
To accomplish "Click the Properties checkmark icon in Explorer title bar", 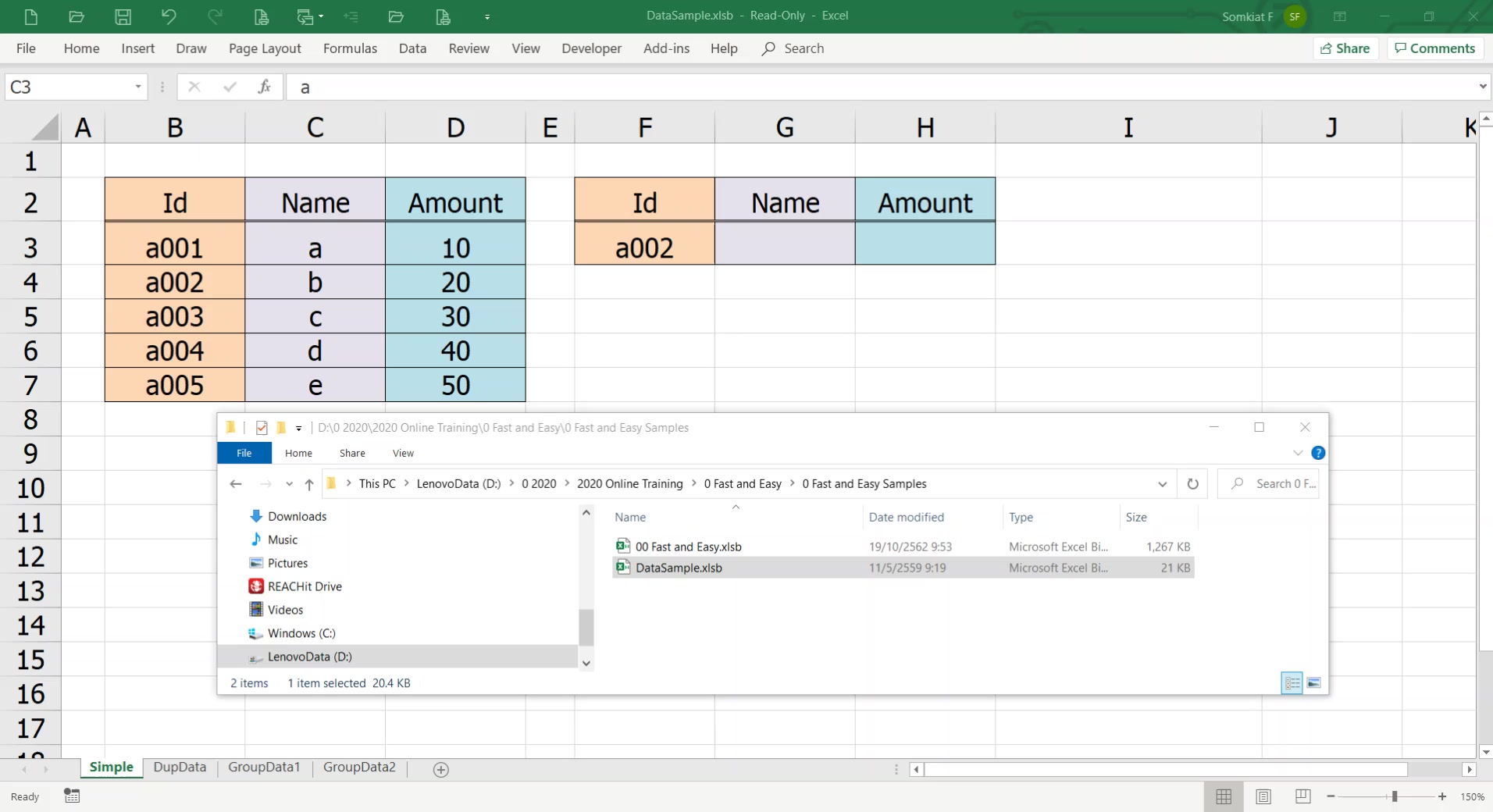I will 262,428.
